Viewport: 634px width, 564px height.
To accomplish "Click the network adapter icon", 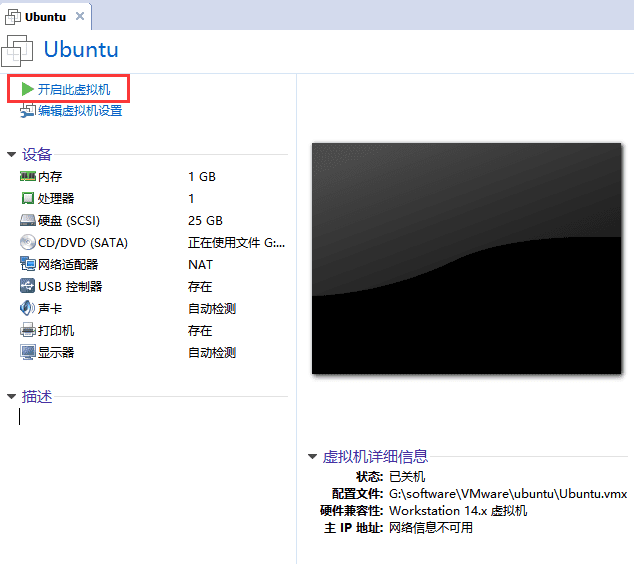I will [x=27, y=264].
